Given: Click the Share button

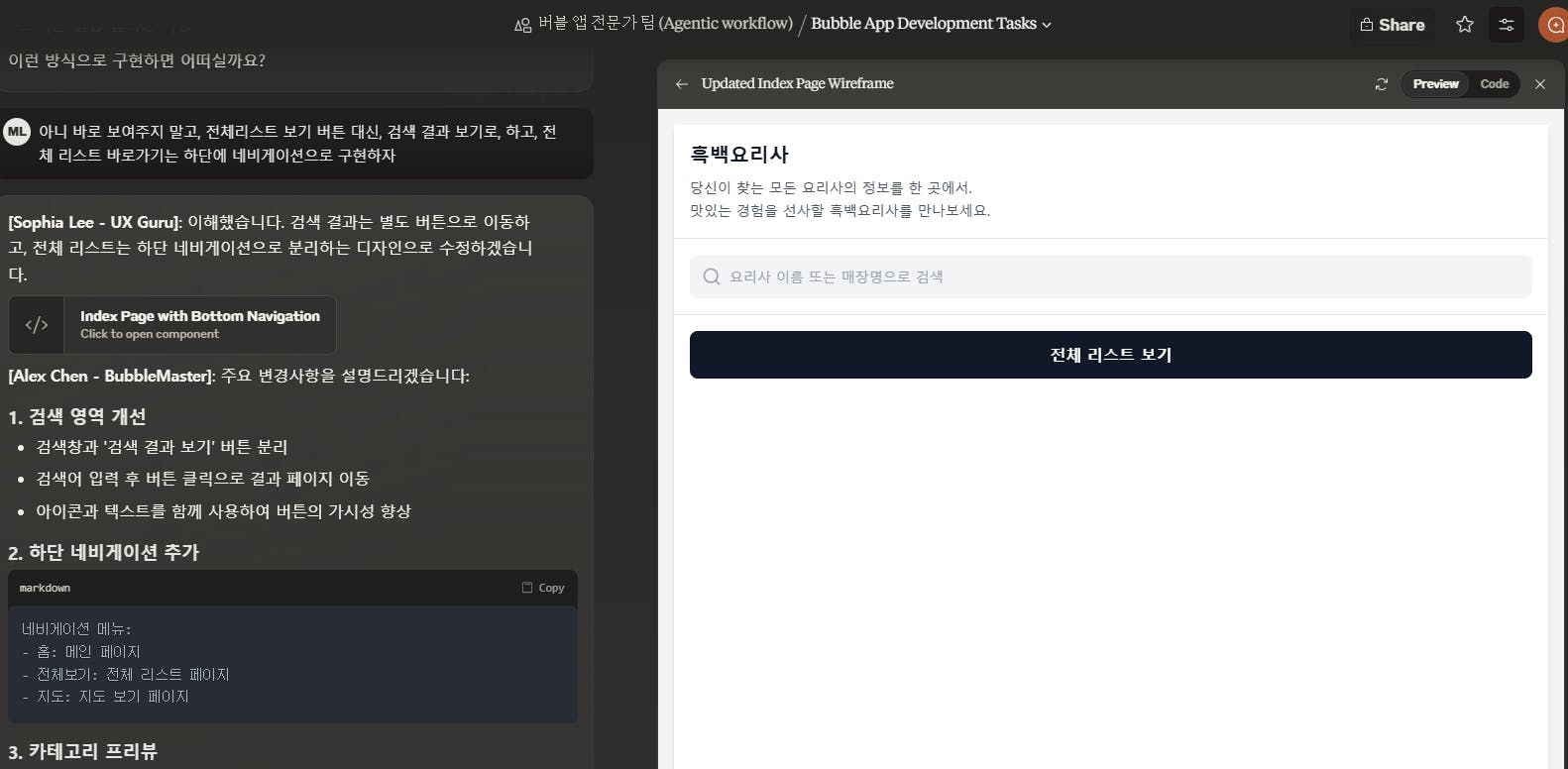Looking at the screenshot, I should click(1393, 25).
